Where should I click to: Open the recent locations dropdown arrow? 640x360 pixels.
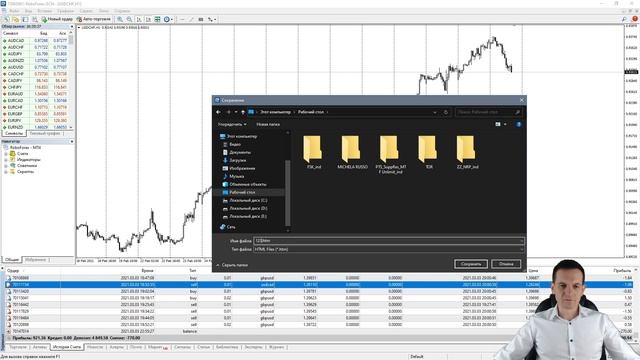pos(236,112)
